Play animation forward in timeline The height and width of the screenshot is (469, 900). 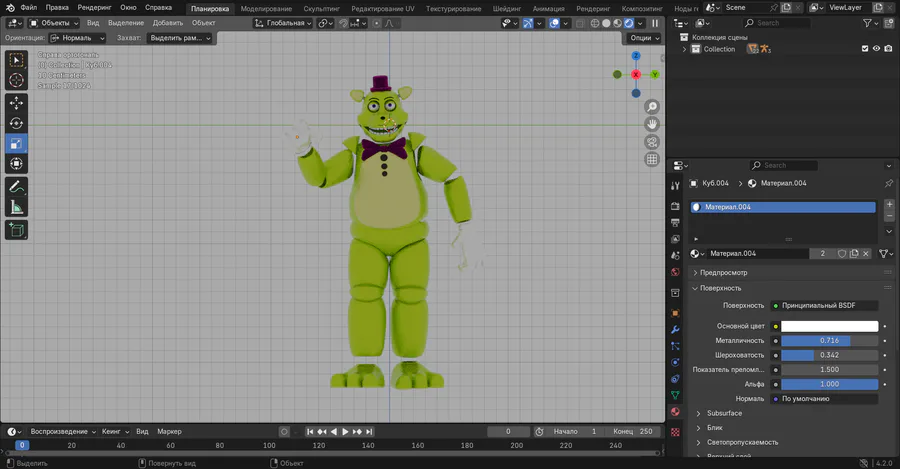(346, 432)
